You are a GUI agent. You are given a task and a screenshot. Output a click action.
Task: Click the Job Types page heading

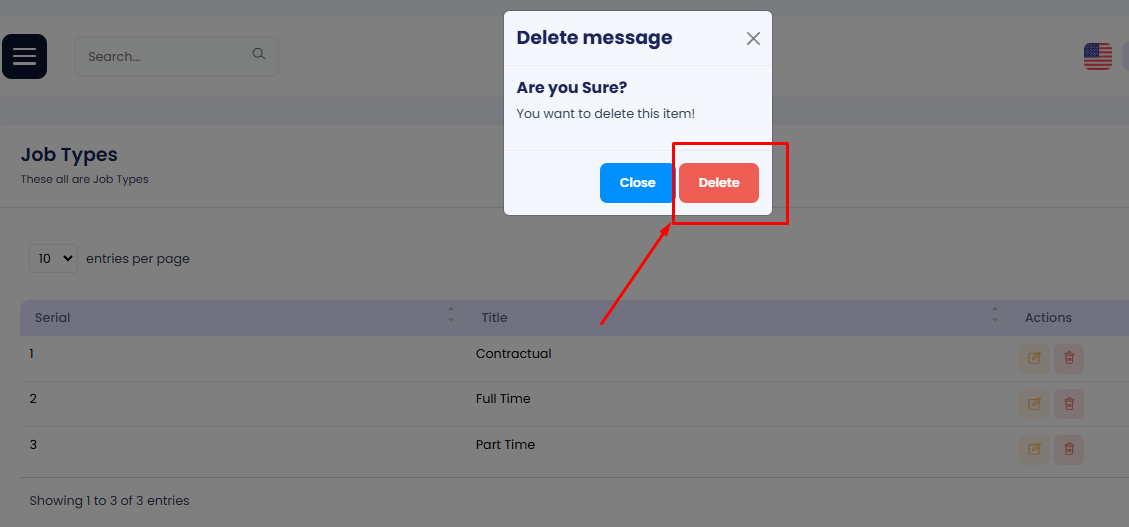(69, 155)
